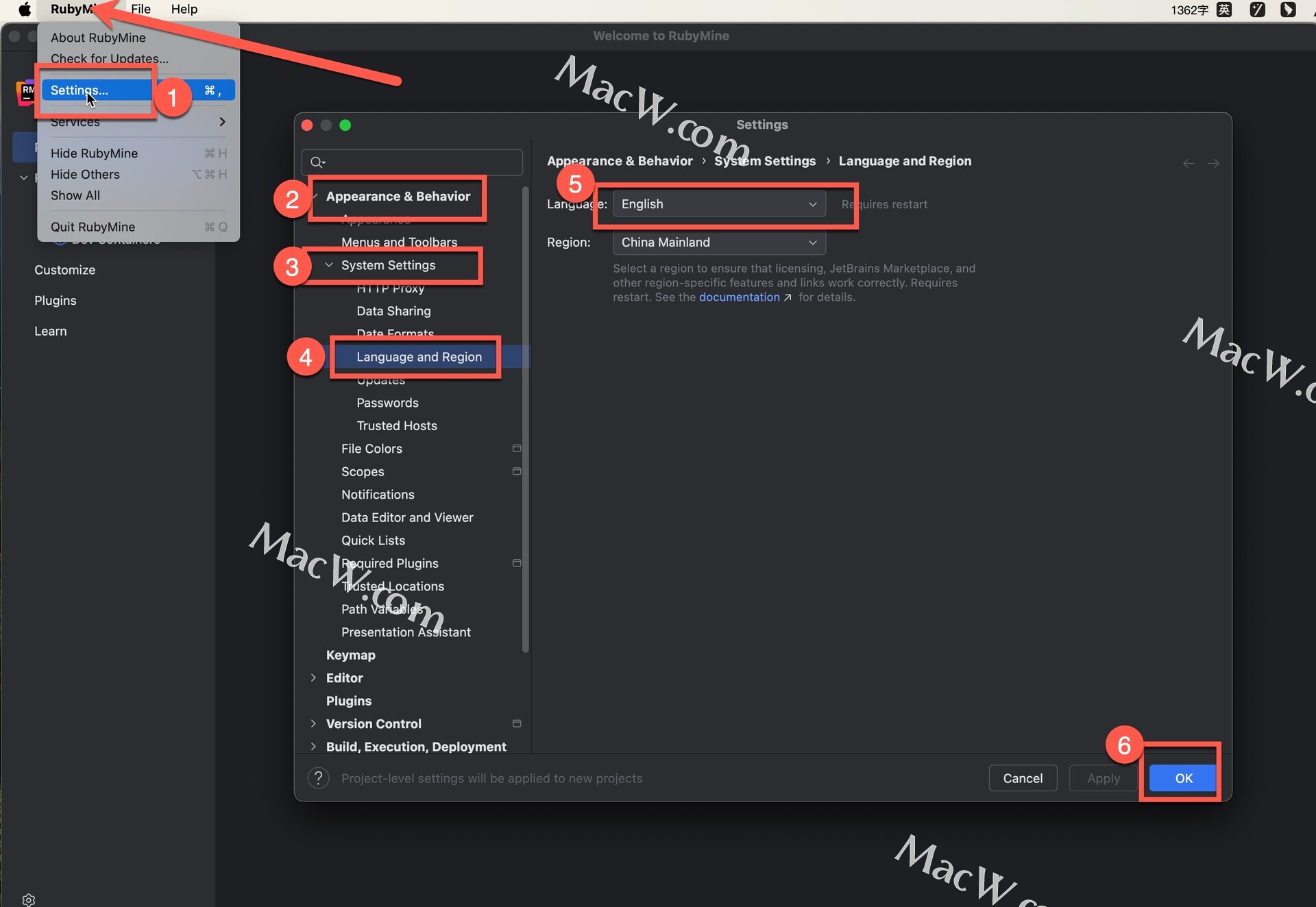
Task: Click the settings search field
Action: (412, 162)
